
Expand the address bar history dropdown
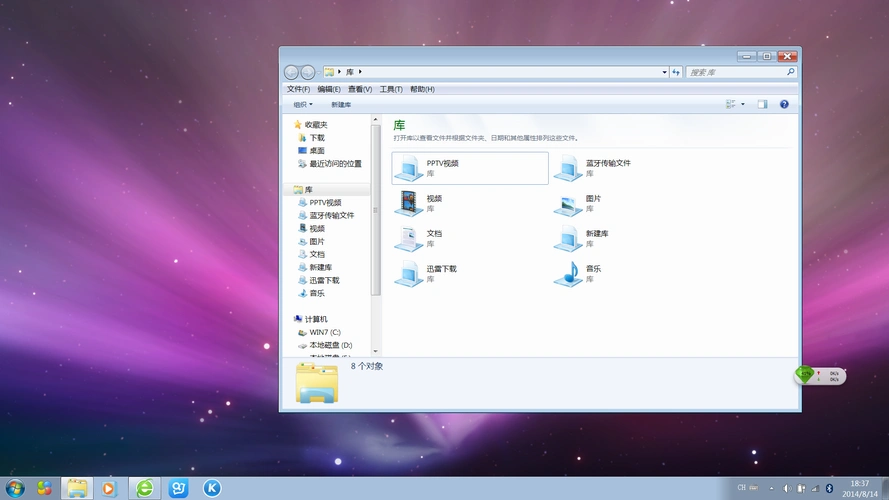(x=664, y=72)
